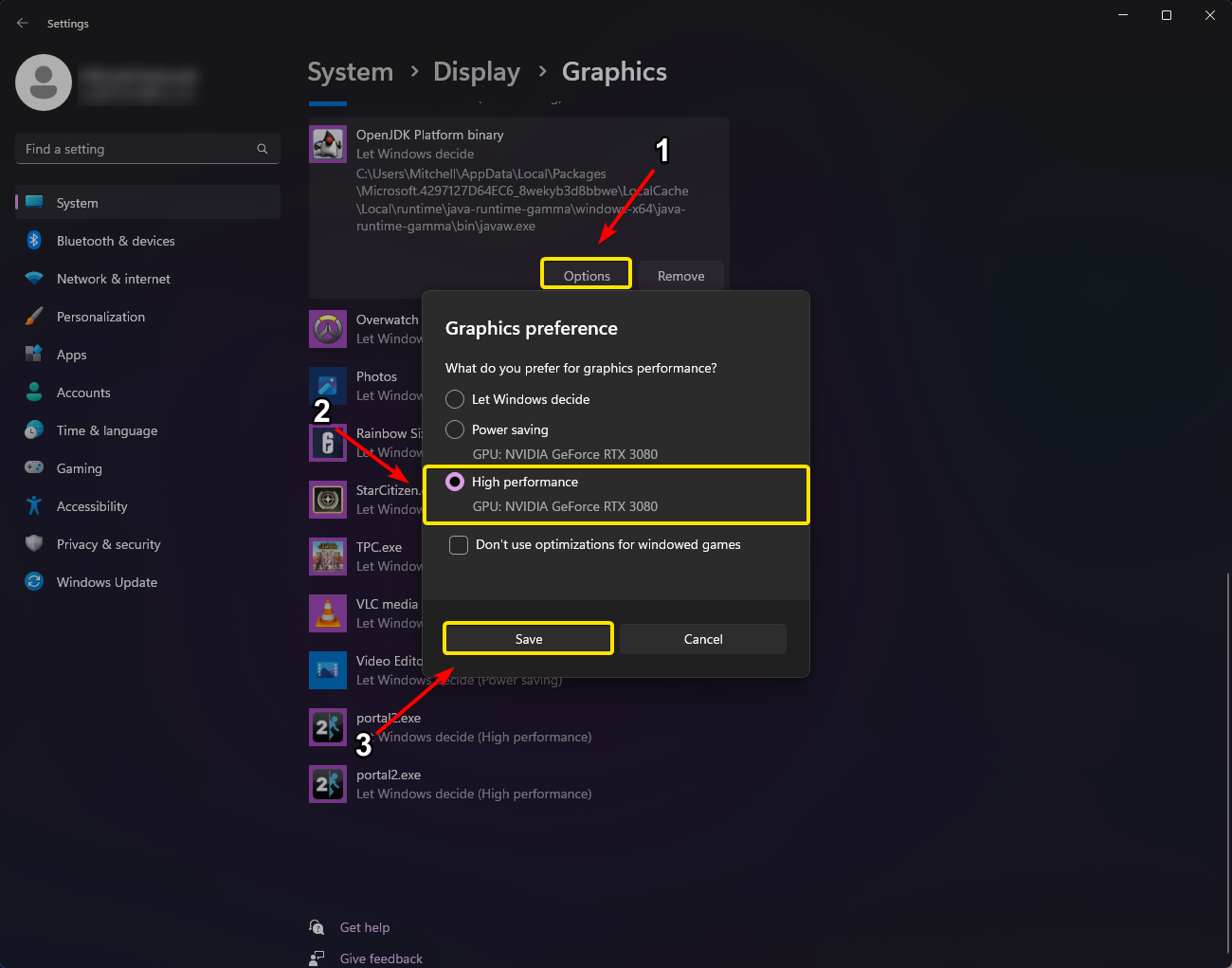This screenshot has width=1232, height=968.
Task: Click the Rainbow Six app icon
Action: click(328, 443)
